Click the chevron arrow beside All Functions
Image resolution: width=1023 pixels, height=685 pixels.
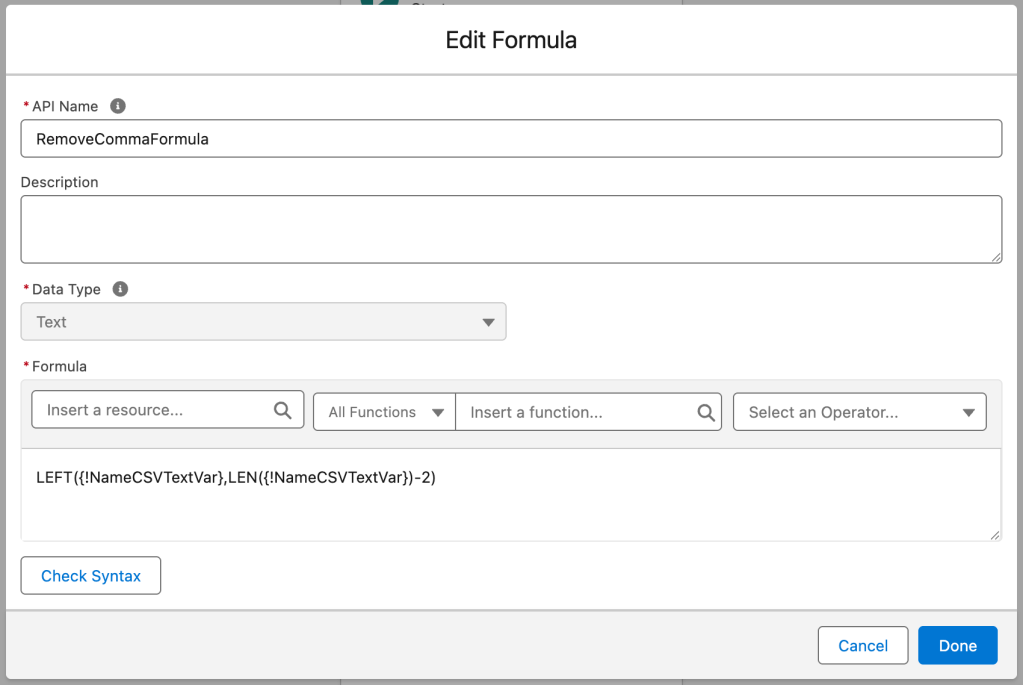(x=436, y=411)
